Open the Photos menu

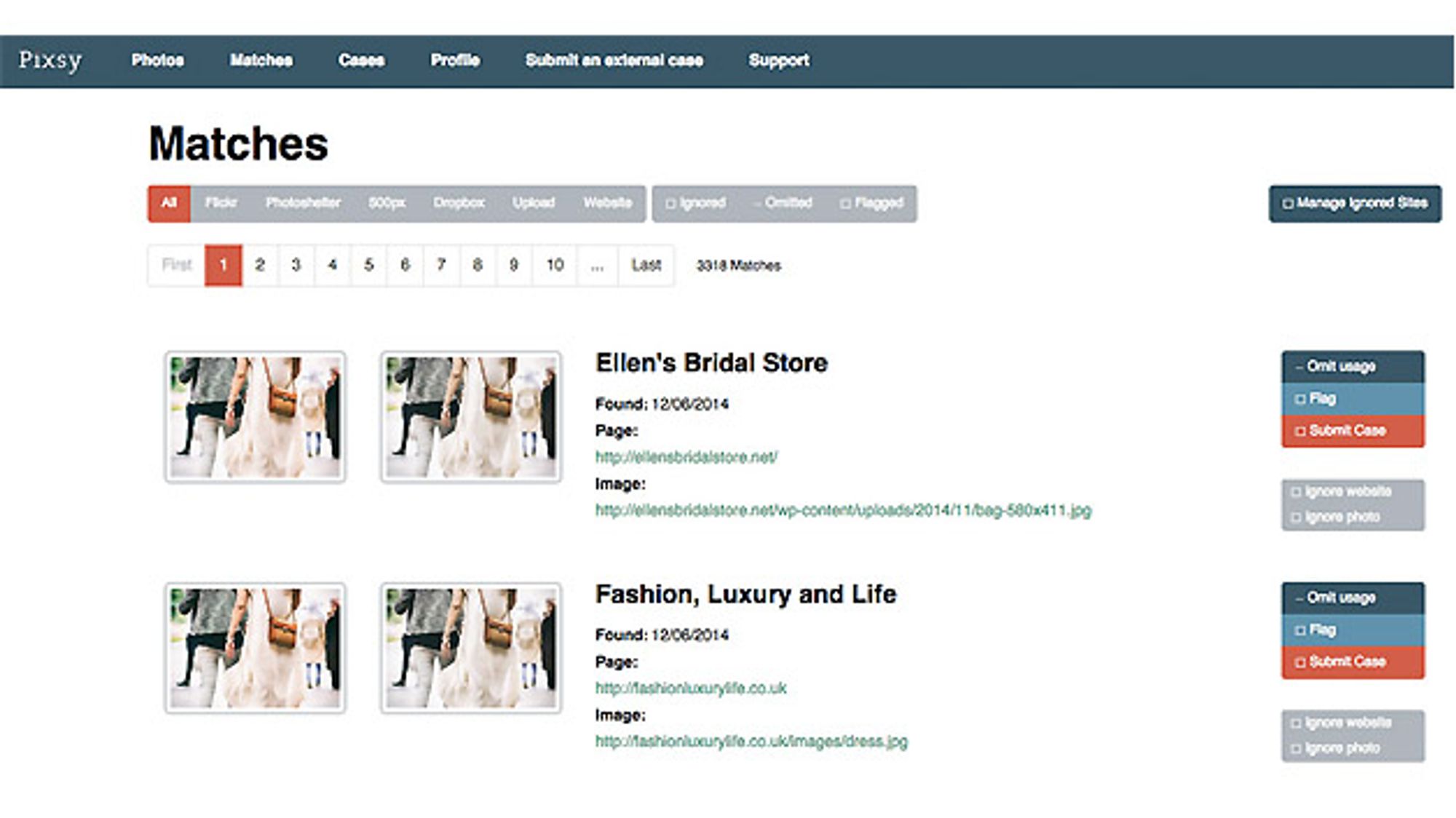point(157,60)
